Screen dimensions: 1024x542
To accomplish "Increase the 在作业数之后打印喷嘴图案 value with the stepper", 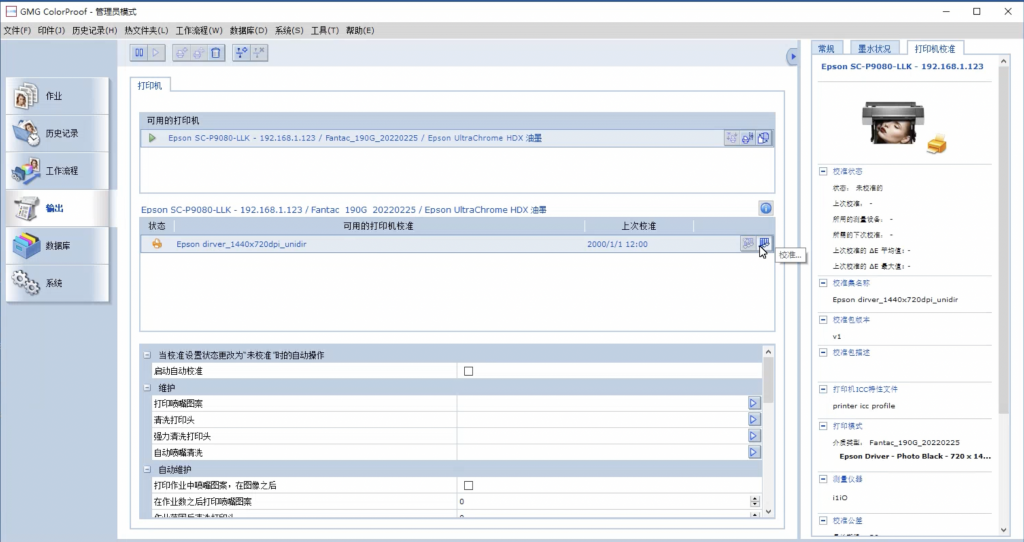I will click(x=755, y=499).
